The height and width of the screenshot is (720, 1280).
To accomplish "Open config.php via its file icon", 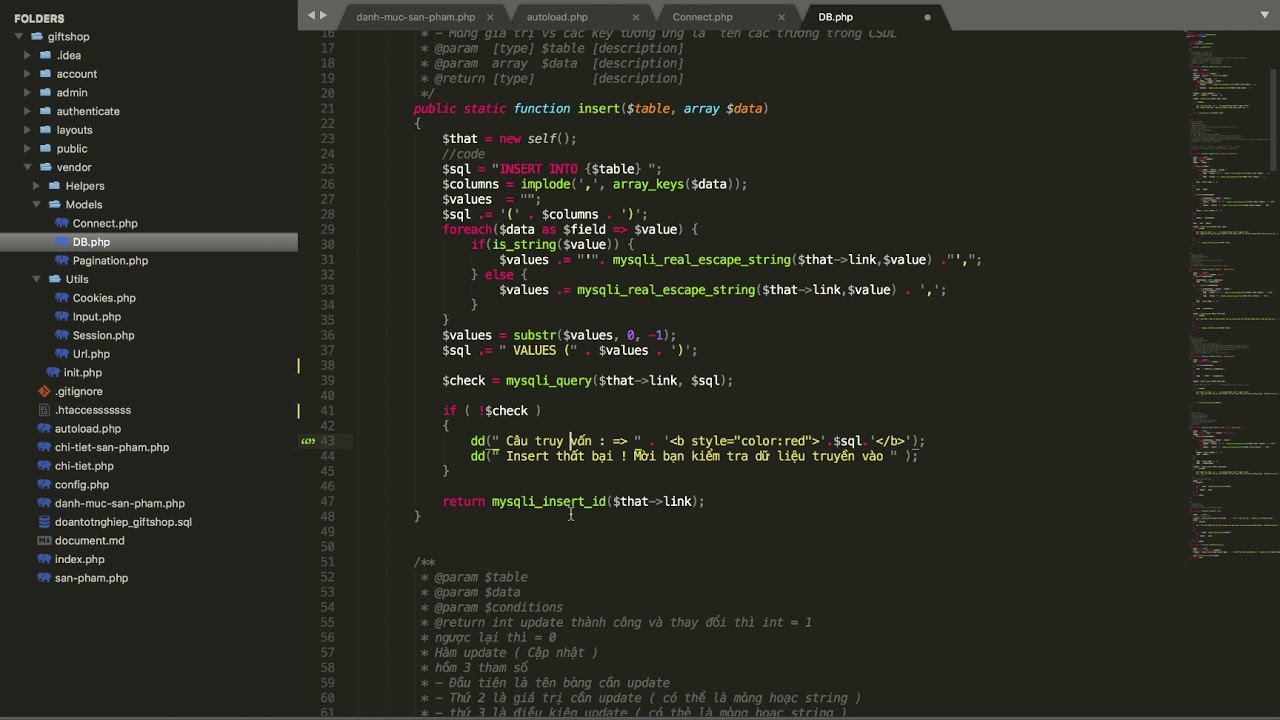I will tap(44, 485).
